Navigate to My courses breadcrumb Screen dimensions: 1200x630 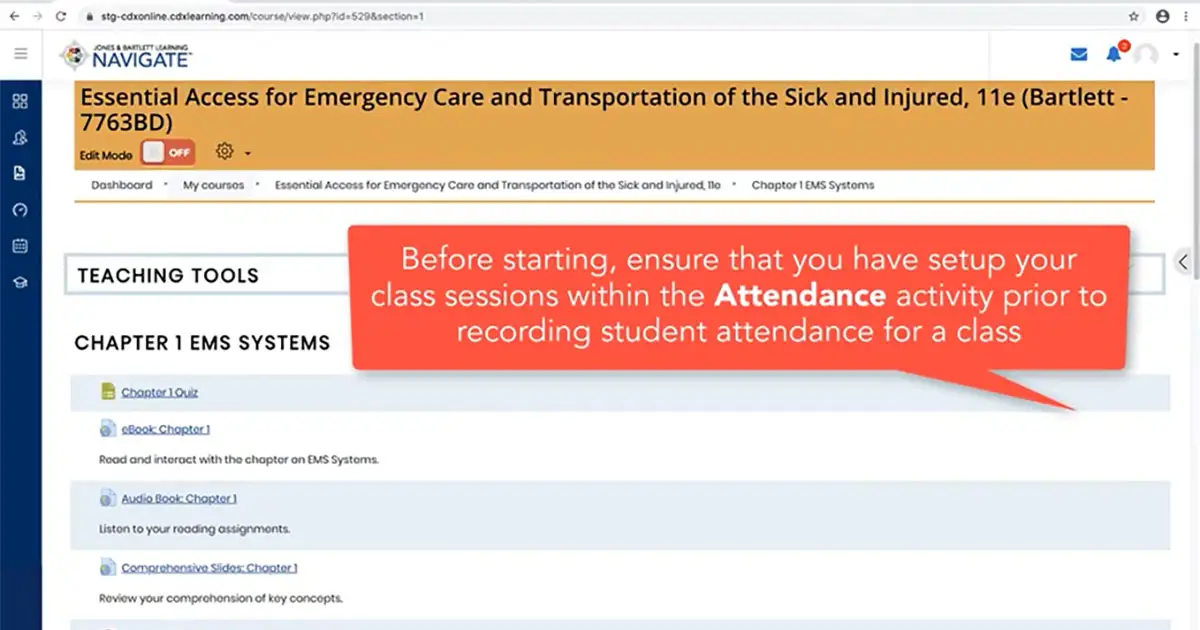[x=212, y=185]
